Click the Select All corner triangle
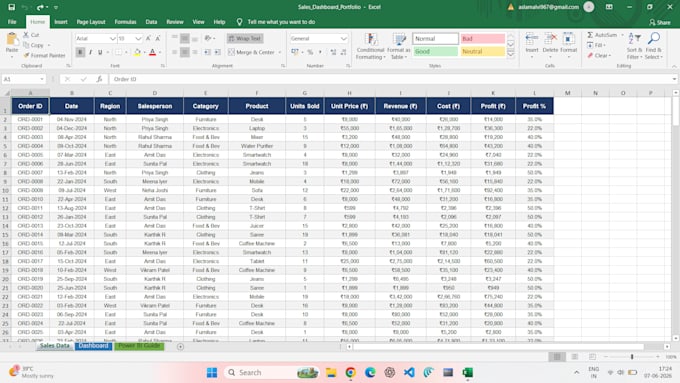Image resolution: width=680 pixels, height=383 pixels. (x=6, y=93)
